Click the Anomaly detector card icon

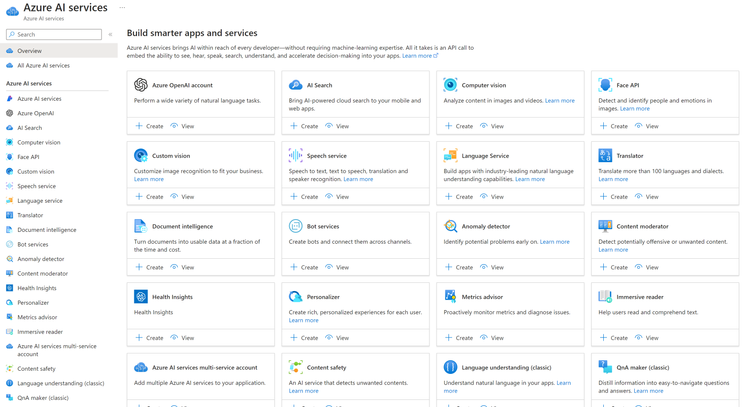coord(450,226)
